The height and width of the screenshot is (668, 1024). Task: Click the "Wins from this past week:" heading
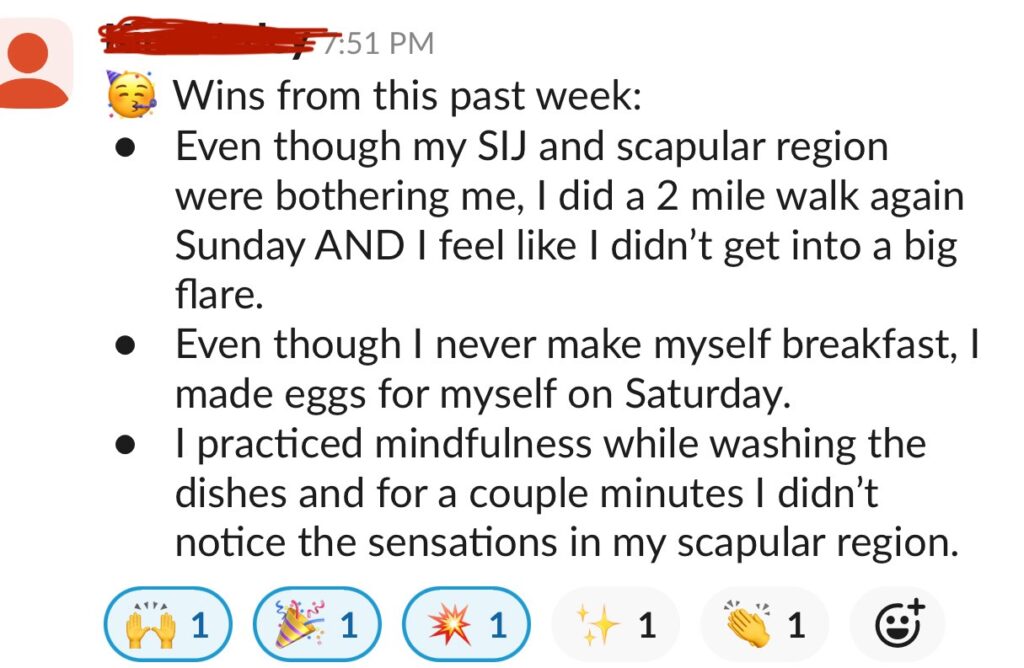(408, 95)
